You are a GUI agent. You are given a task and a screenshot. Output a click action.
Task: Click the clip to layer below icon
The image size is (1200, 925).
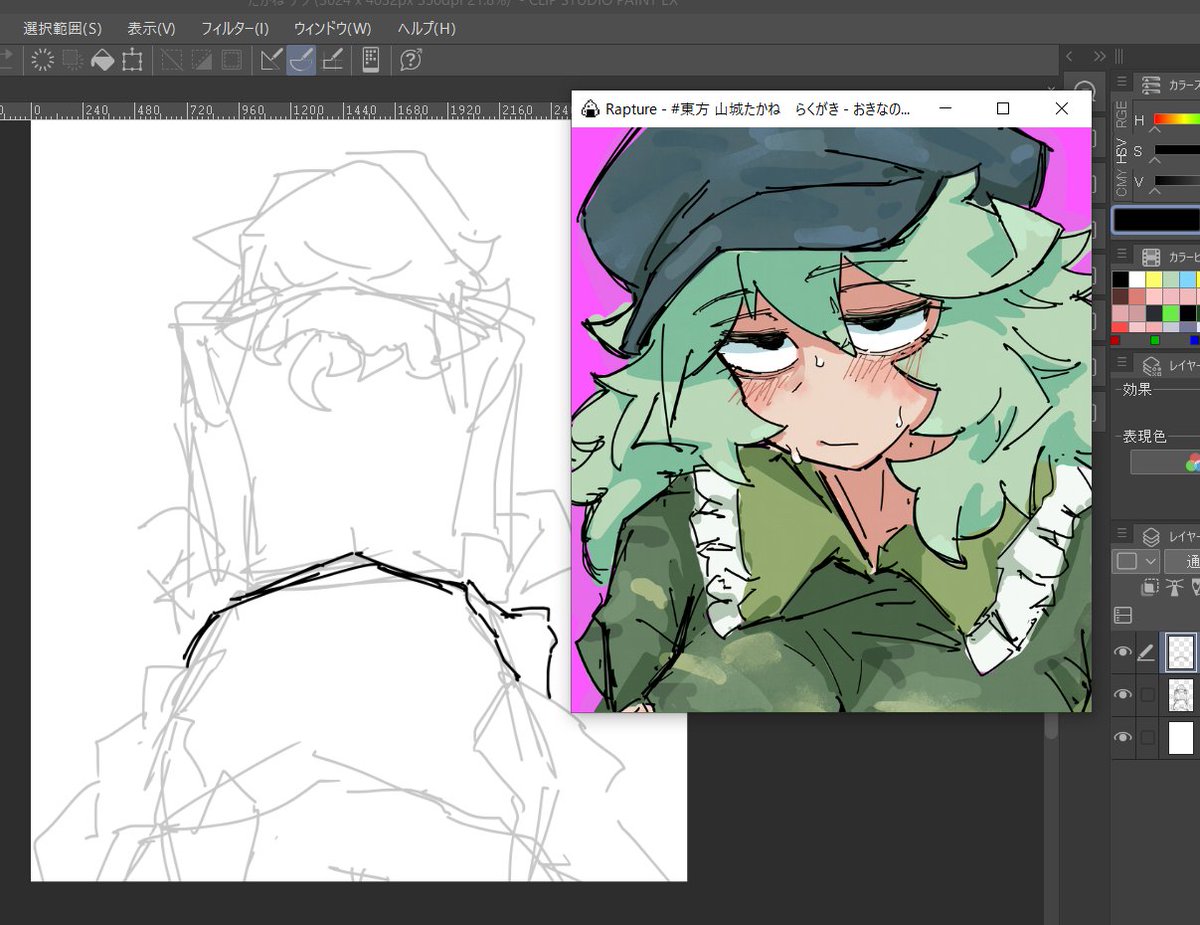[1149, 588]
